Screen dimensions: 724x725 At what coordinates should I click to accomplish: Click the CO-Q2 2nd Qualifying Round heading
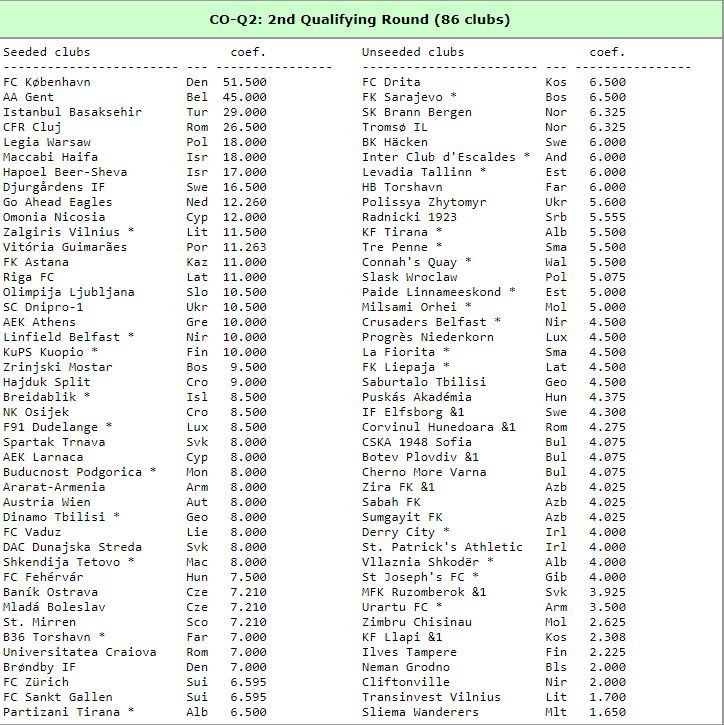tap(360, 19)
